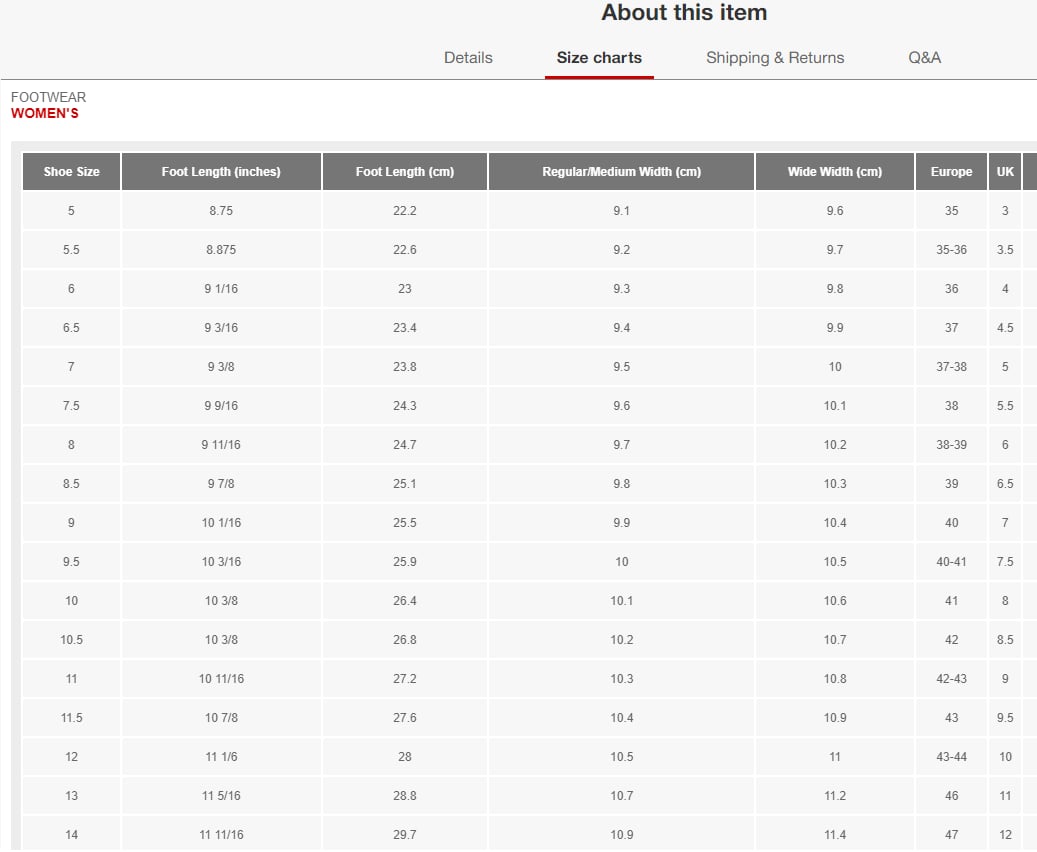Click foot length 9 9/16 cell
1037x852 pixels.
(x=221, y=405)
